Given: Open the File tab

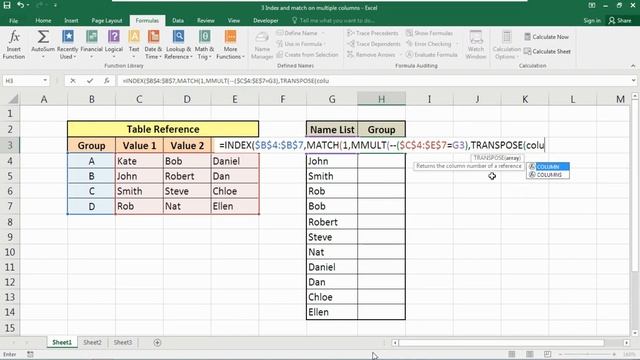Looking at the screenshot, I should tap(13, 20).
